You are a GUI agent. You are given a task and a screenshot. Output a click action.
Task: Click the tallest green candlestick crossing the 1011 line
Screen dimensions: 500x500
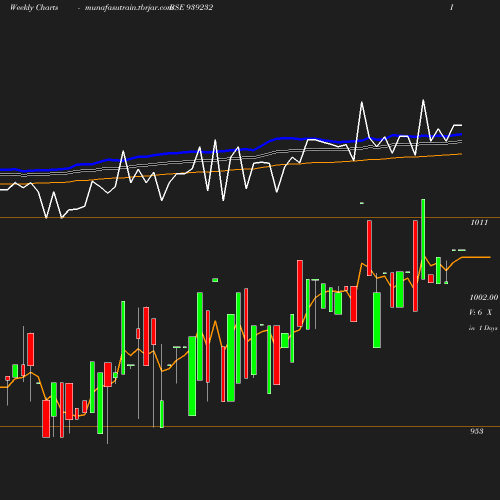point(423,239)
